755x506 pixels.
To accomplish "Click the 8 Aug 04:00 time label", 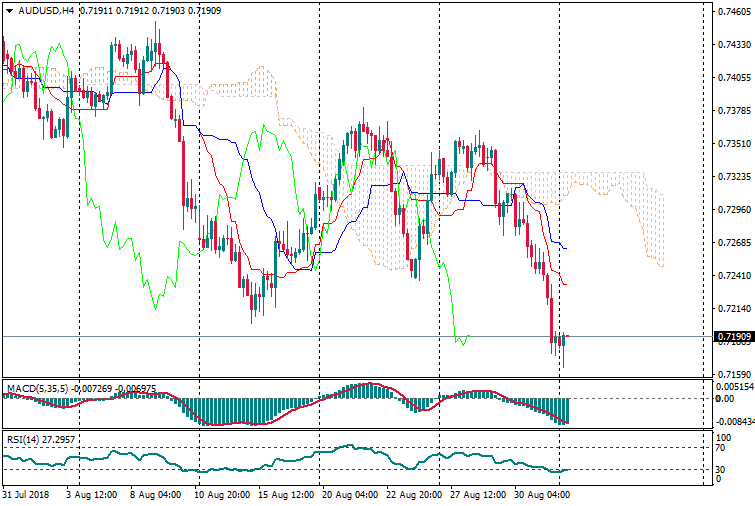I will [155, 495].
